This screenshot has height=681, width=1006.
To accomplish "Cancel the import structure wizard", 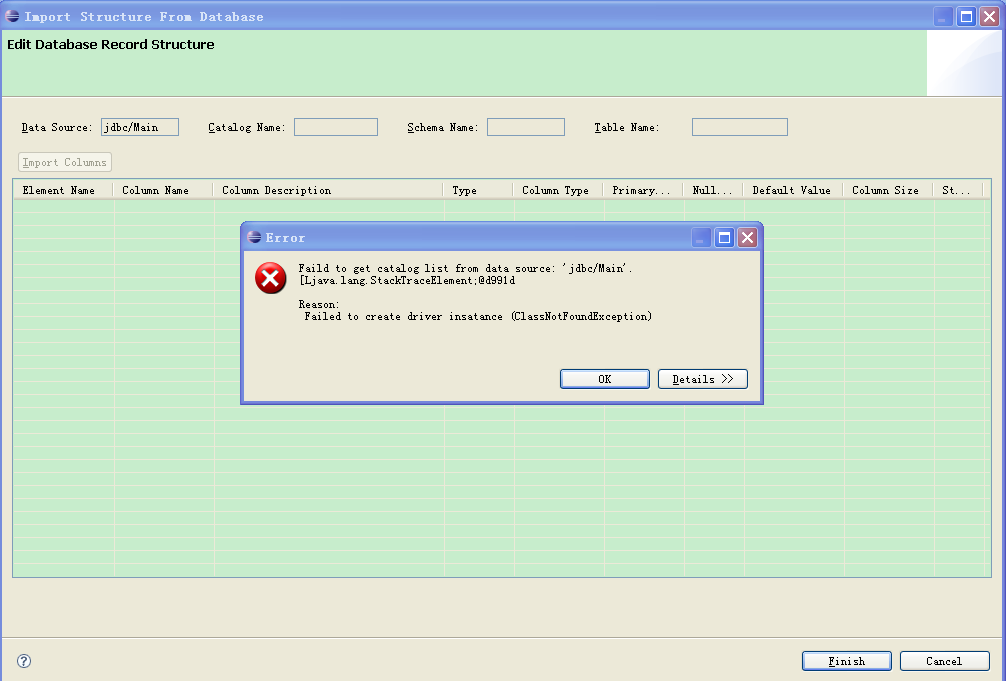I will click(x=944, y=661).
